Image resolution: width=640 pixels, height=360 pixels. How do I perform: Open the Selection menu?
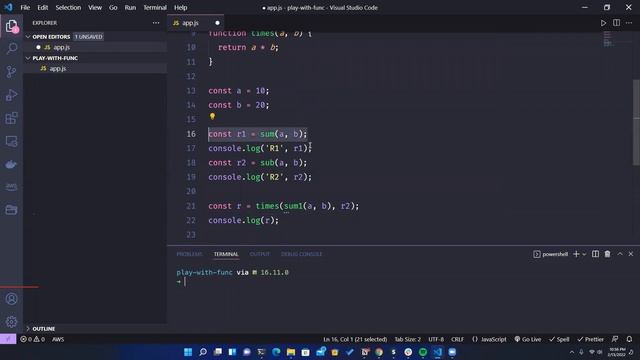point(68,7)
